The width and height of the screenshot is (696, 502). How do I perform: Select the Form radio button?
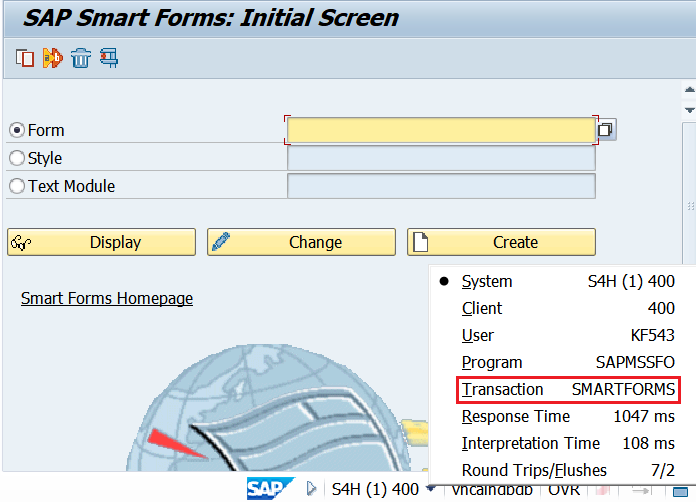[x=16, y=130]
